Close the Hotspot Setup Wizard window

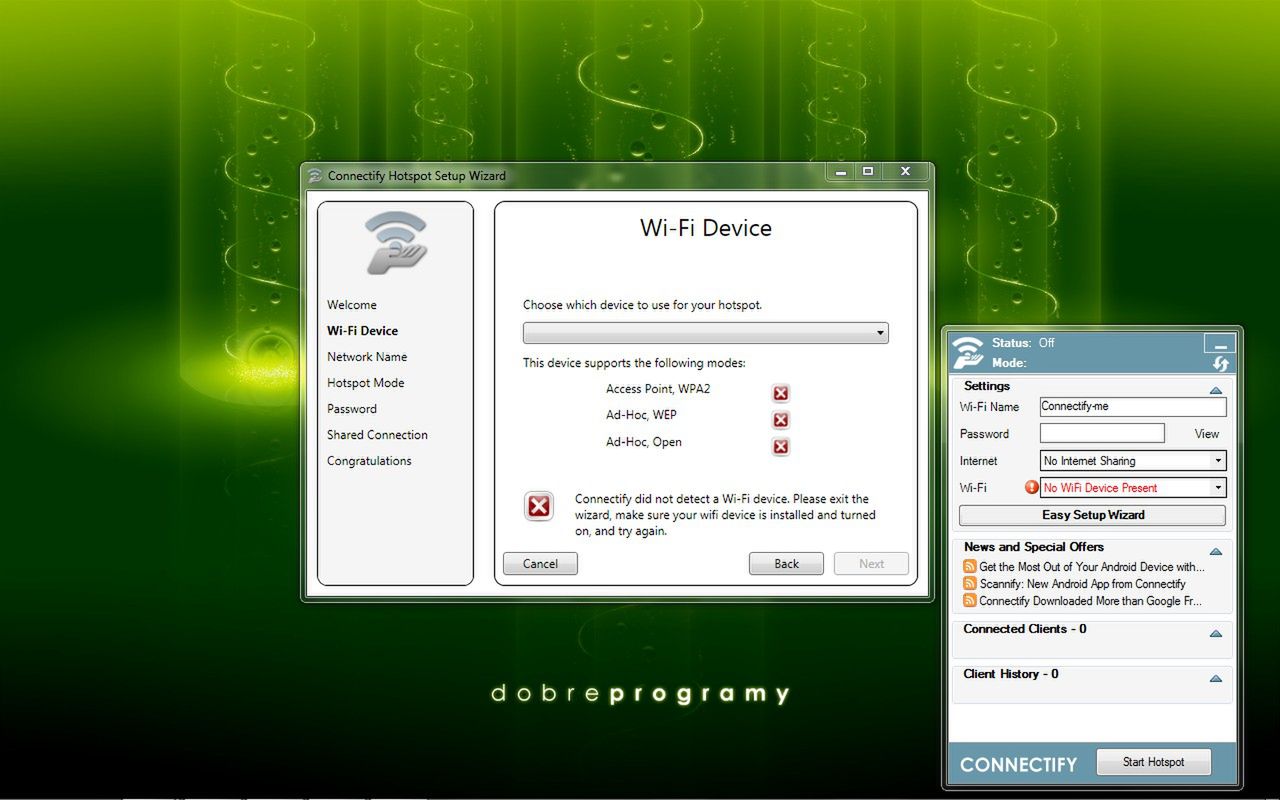tap(904, 173)
